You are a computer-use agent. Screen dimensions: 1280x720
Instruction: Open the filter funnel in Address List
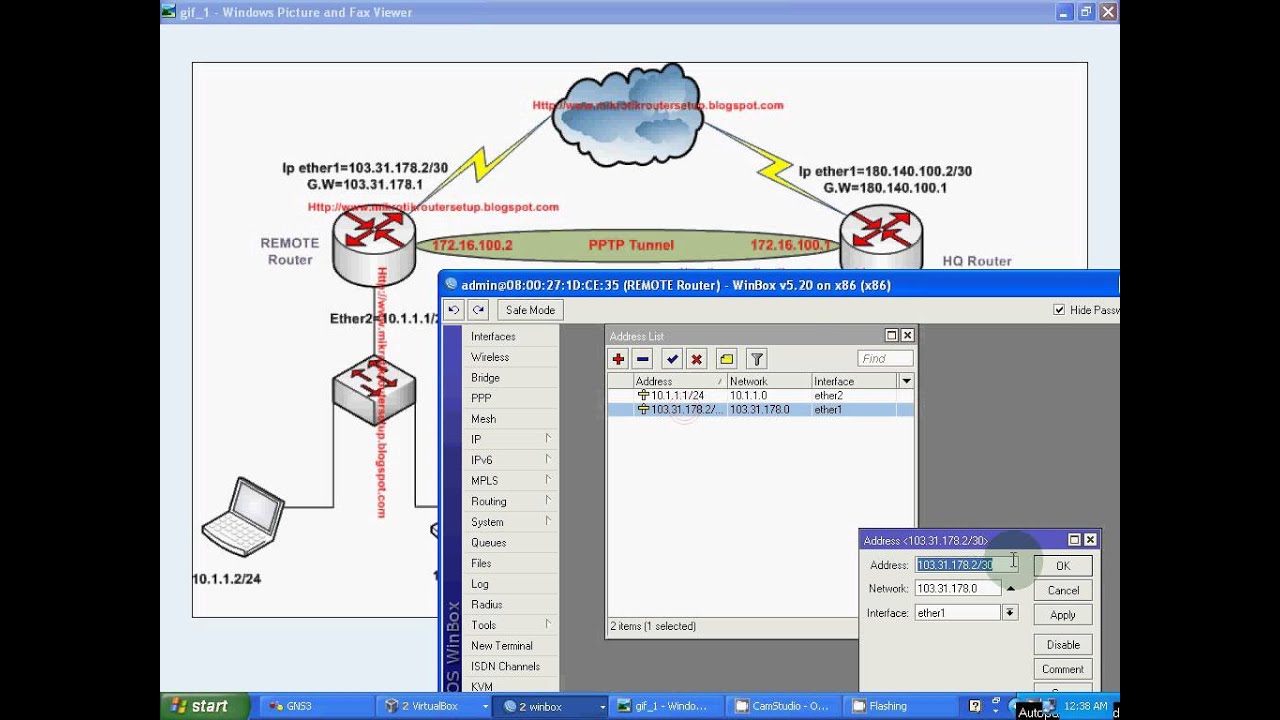coord(757,359)
